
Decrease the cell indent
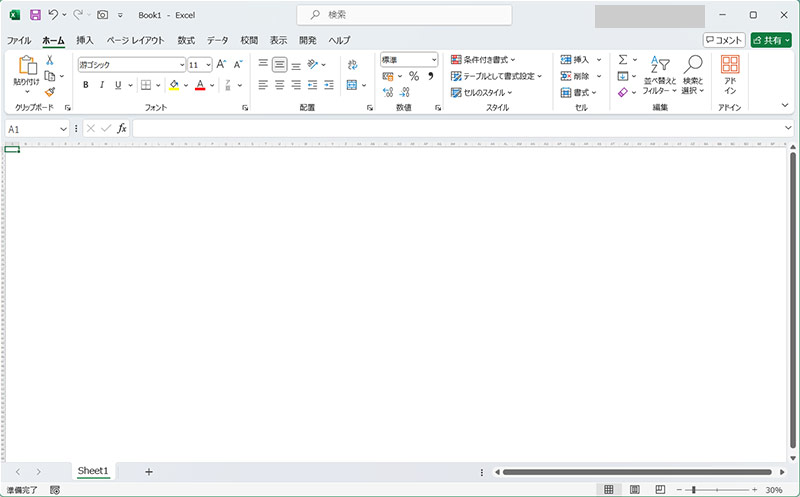(312, 85)
